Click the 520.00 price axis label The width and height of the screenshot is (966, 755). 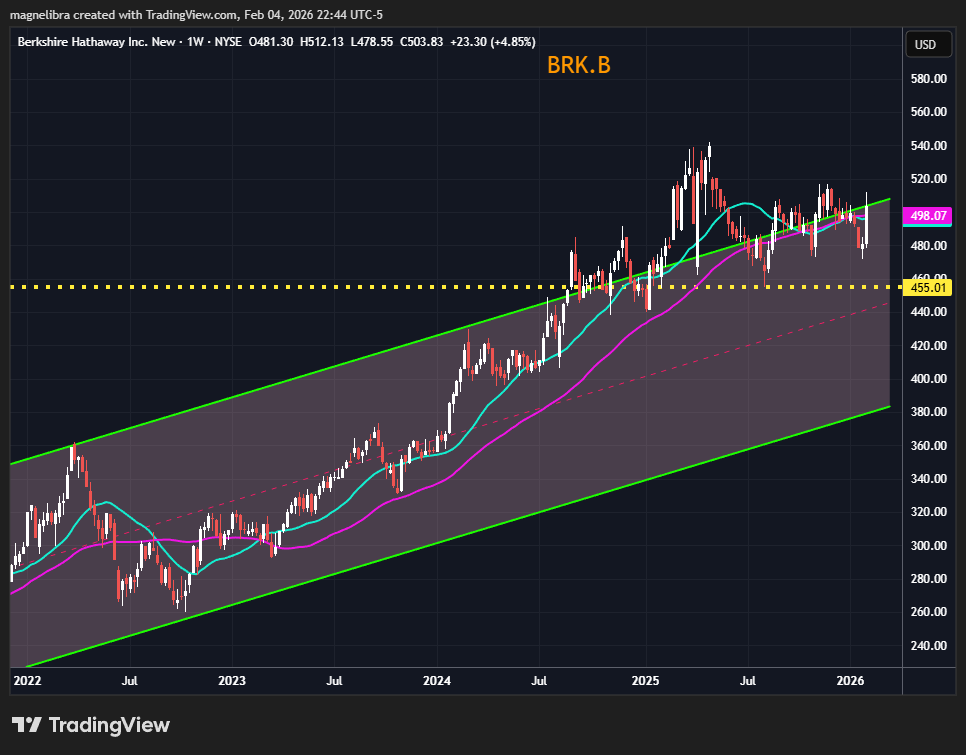928,179
